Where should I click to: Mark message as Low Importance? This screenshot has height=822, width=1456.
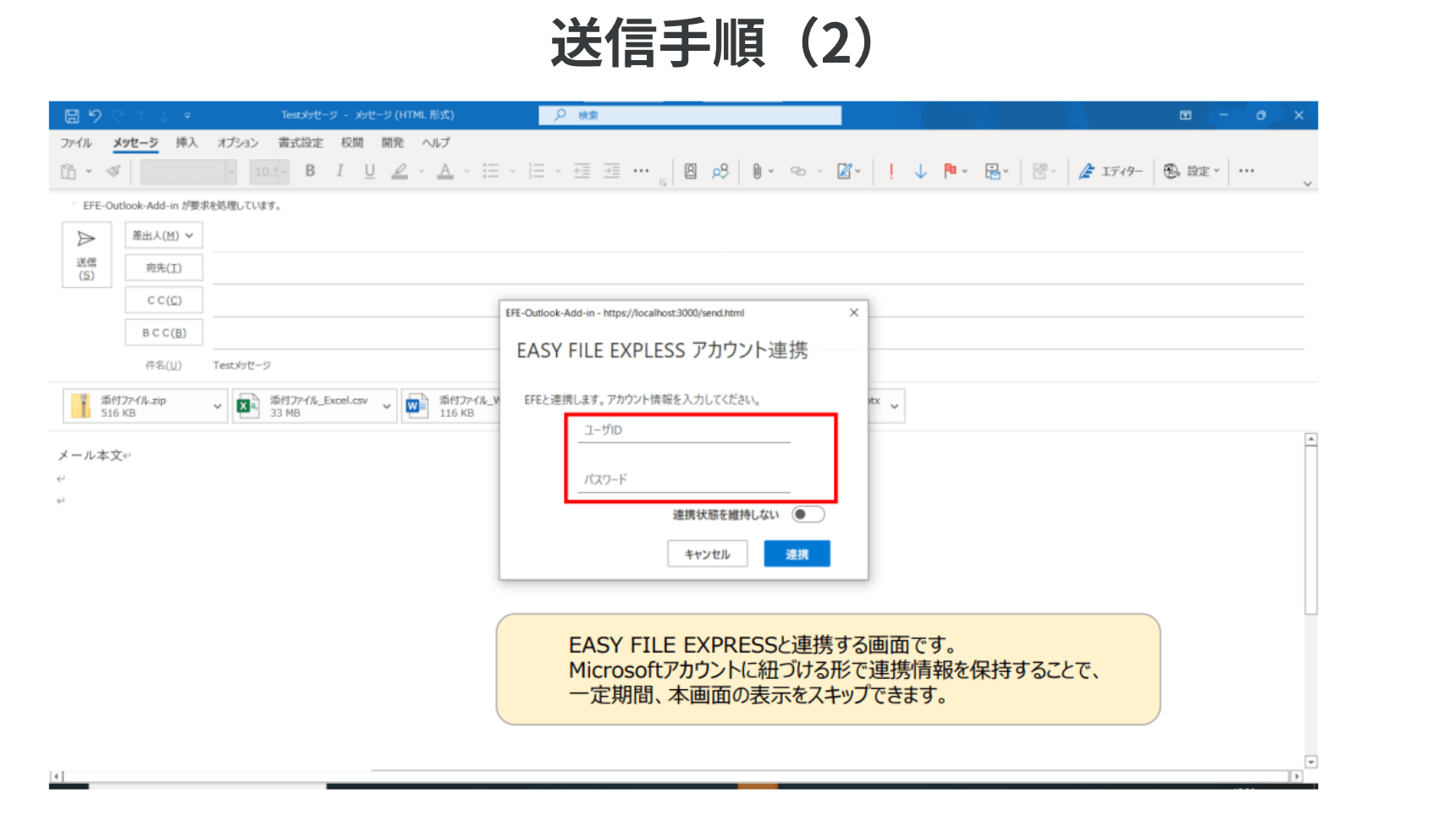coord(921,171)
